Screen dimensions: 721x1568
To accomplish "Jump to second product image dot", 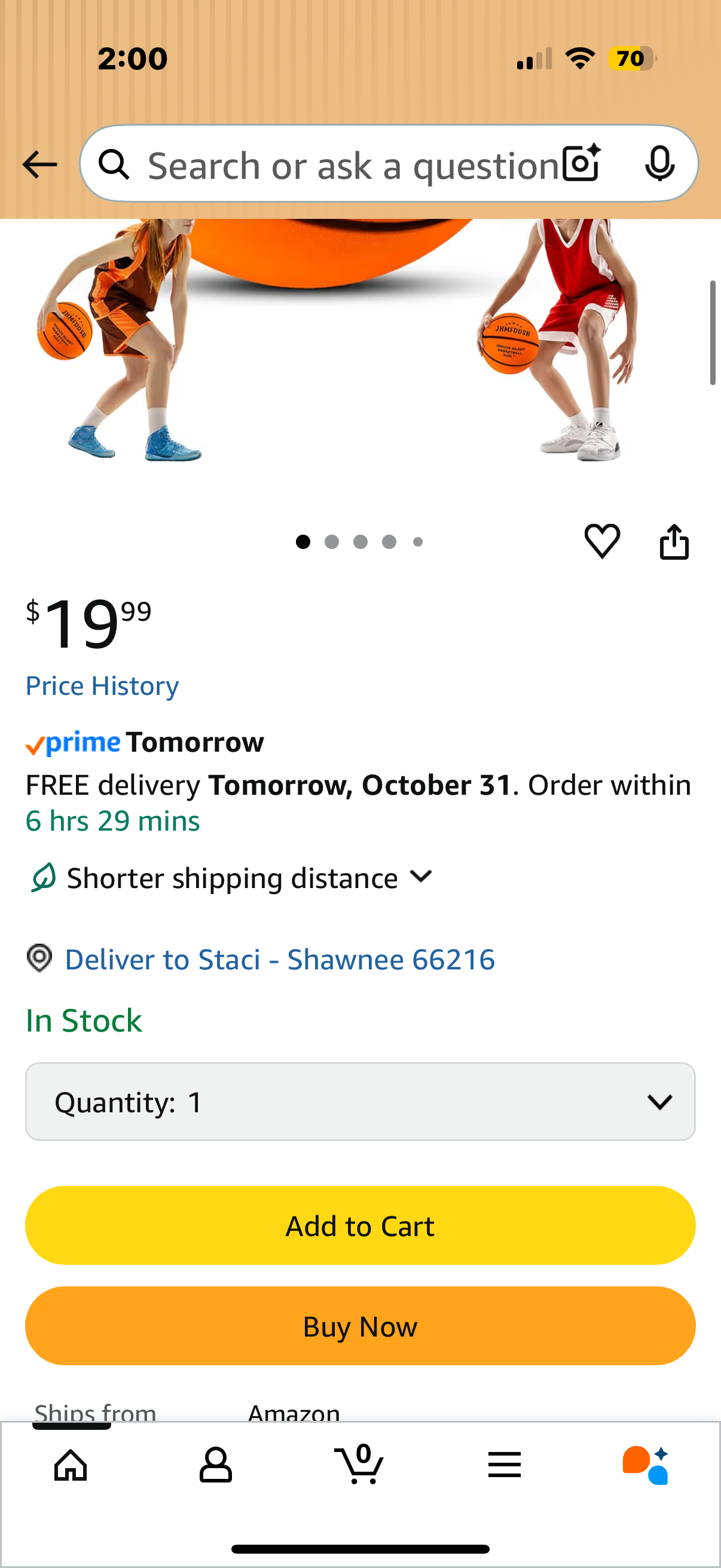I will pos(332,542).
